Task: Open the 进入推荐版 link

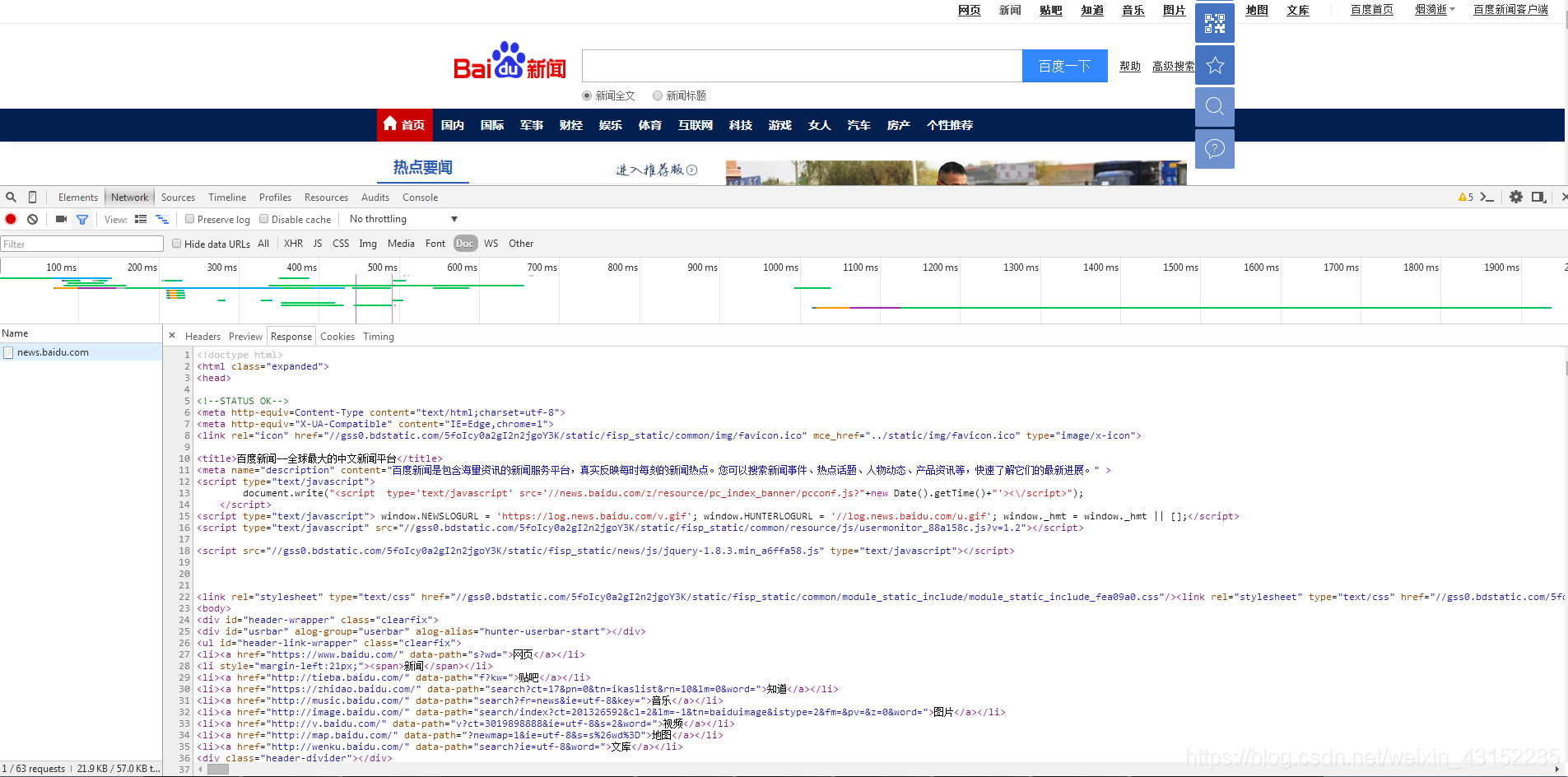Action: pyautogui.click(x=656, y=170)
